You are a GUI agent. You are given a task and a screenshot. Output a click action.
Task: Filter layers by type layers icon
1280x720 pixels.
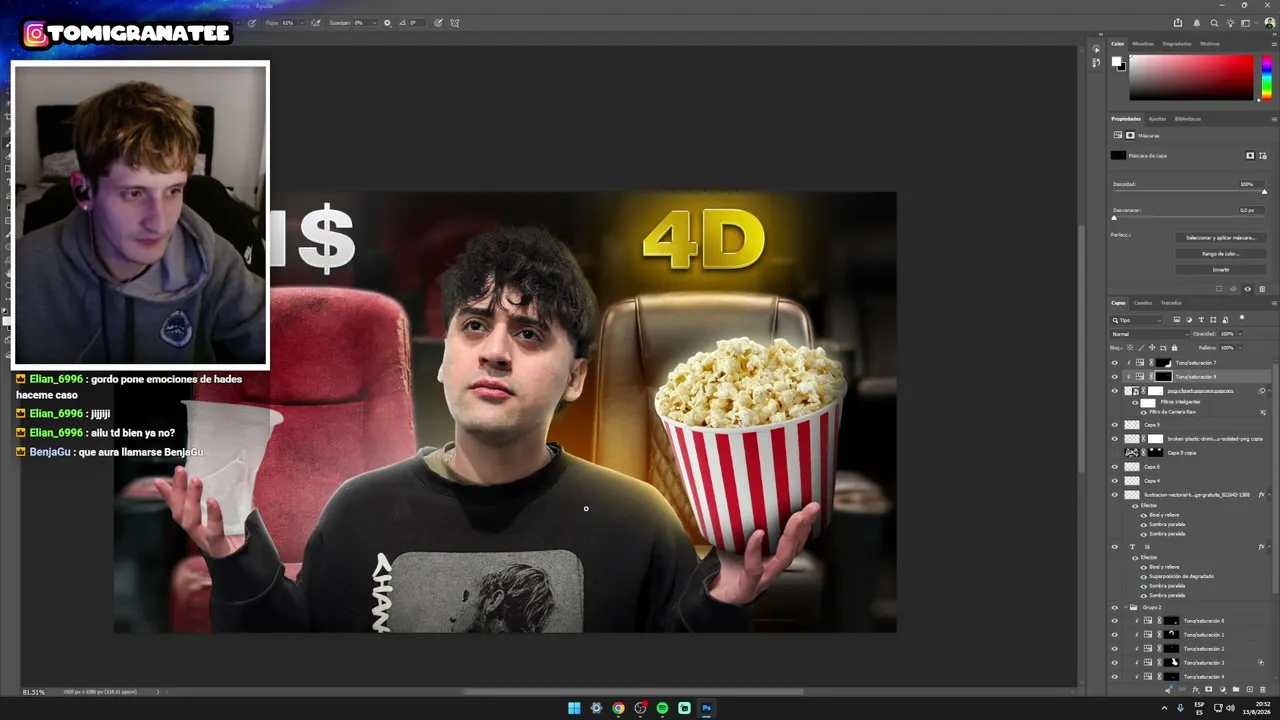[x=1201, y=320]
